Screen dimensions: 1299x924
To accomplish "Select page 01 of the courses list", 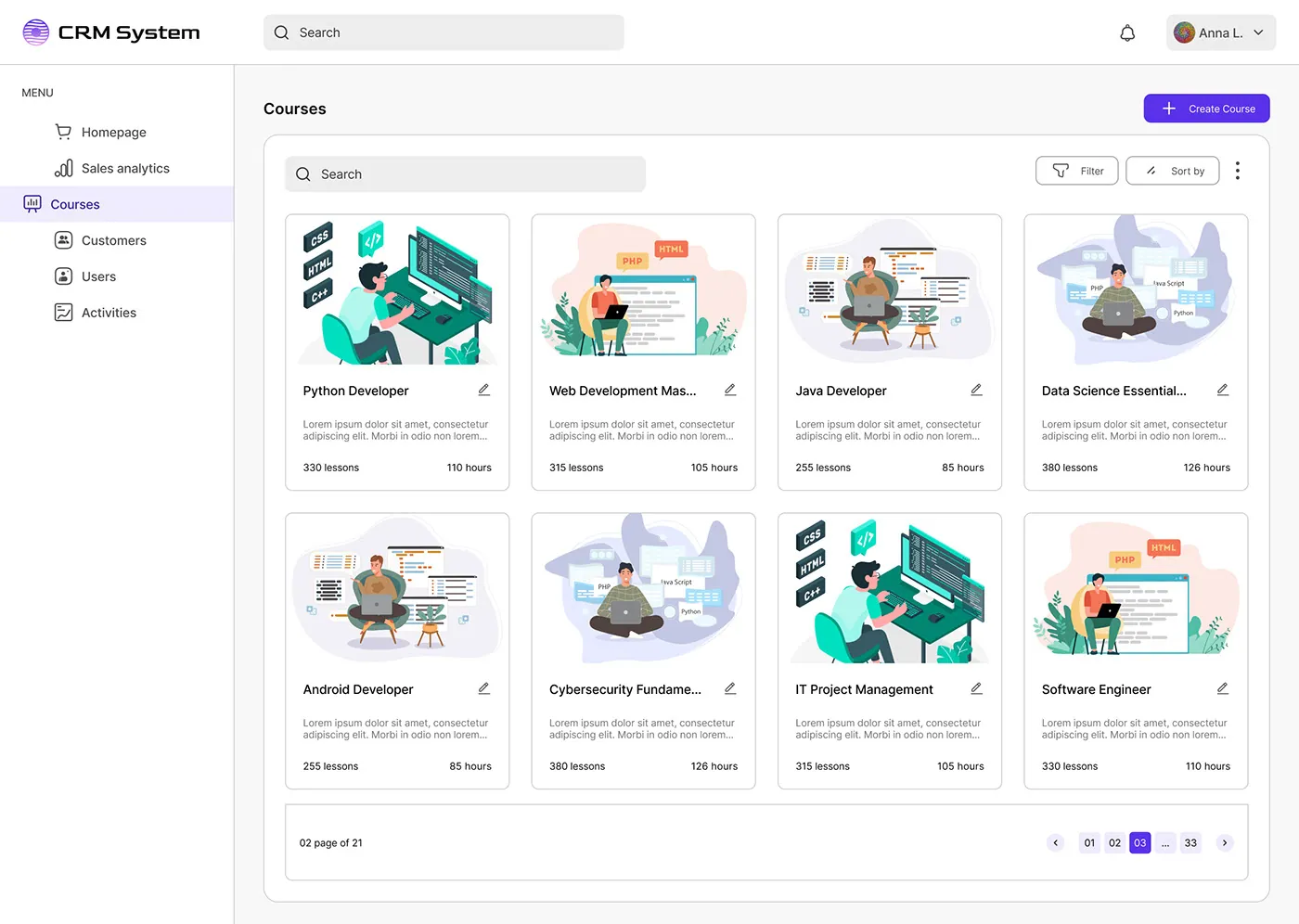I will (x=1088, y=842).
